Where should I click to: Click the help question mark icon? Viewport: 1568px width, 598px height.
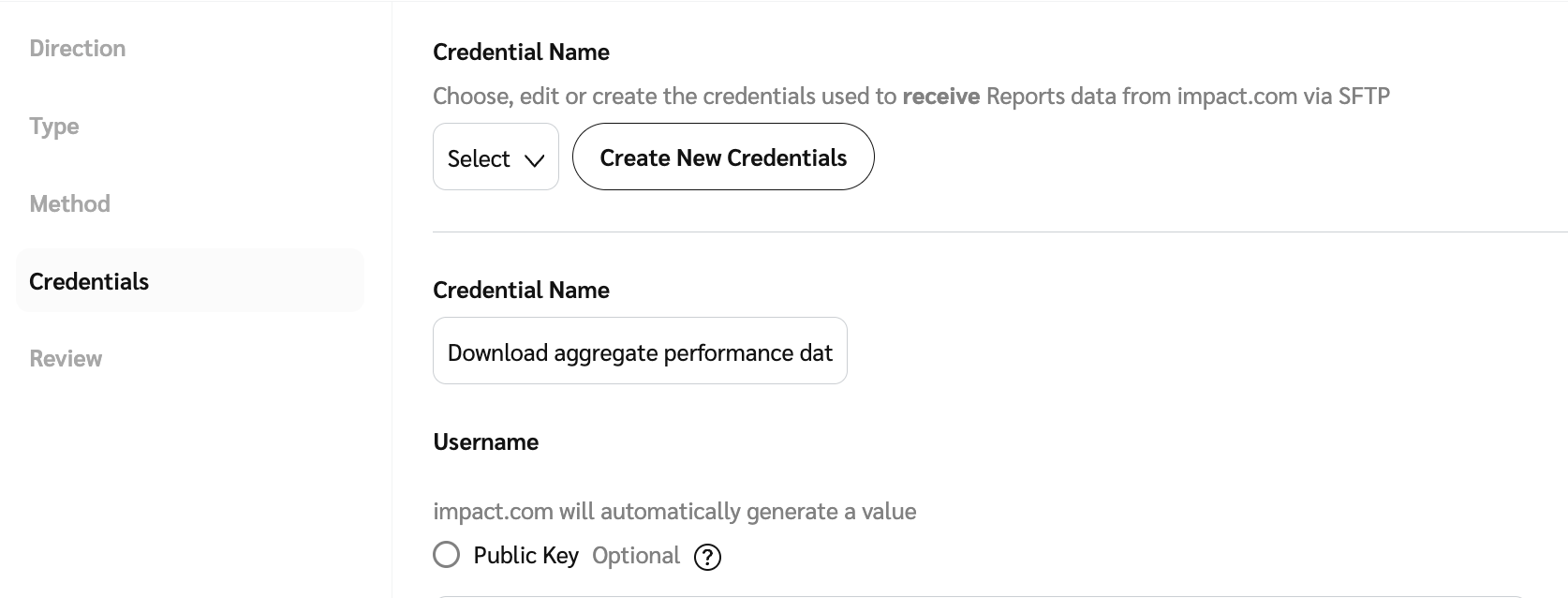pos(707,557)
